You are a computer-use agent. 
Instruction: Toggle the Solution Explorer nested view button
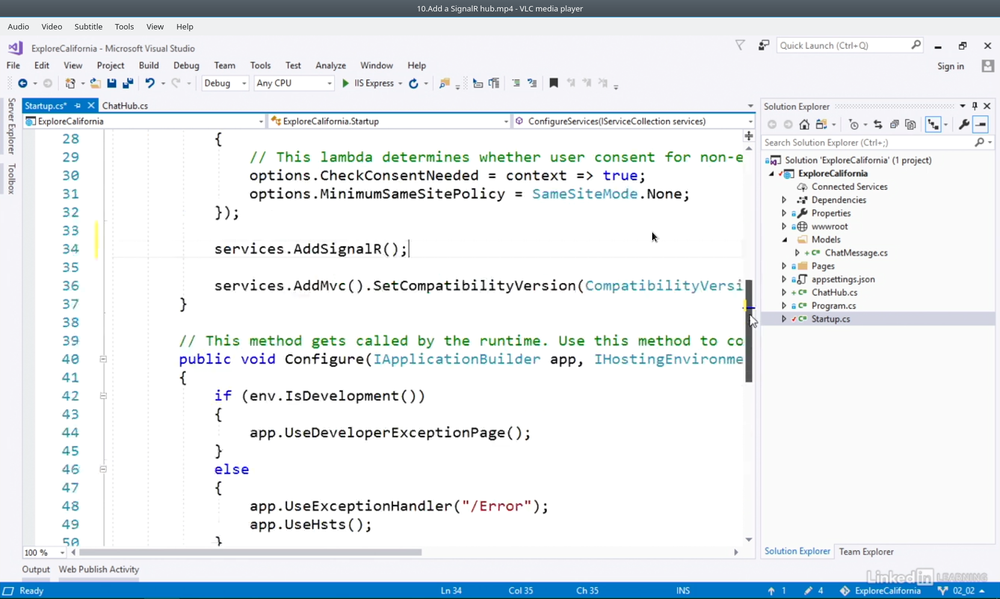[933, 125]
